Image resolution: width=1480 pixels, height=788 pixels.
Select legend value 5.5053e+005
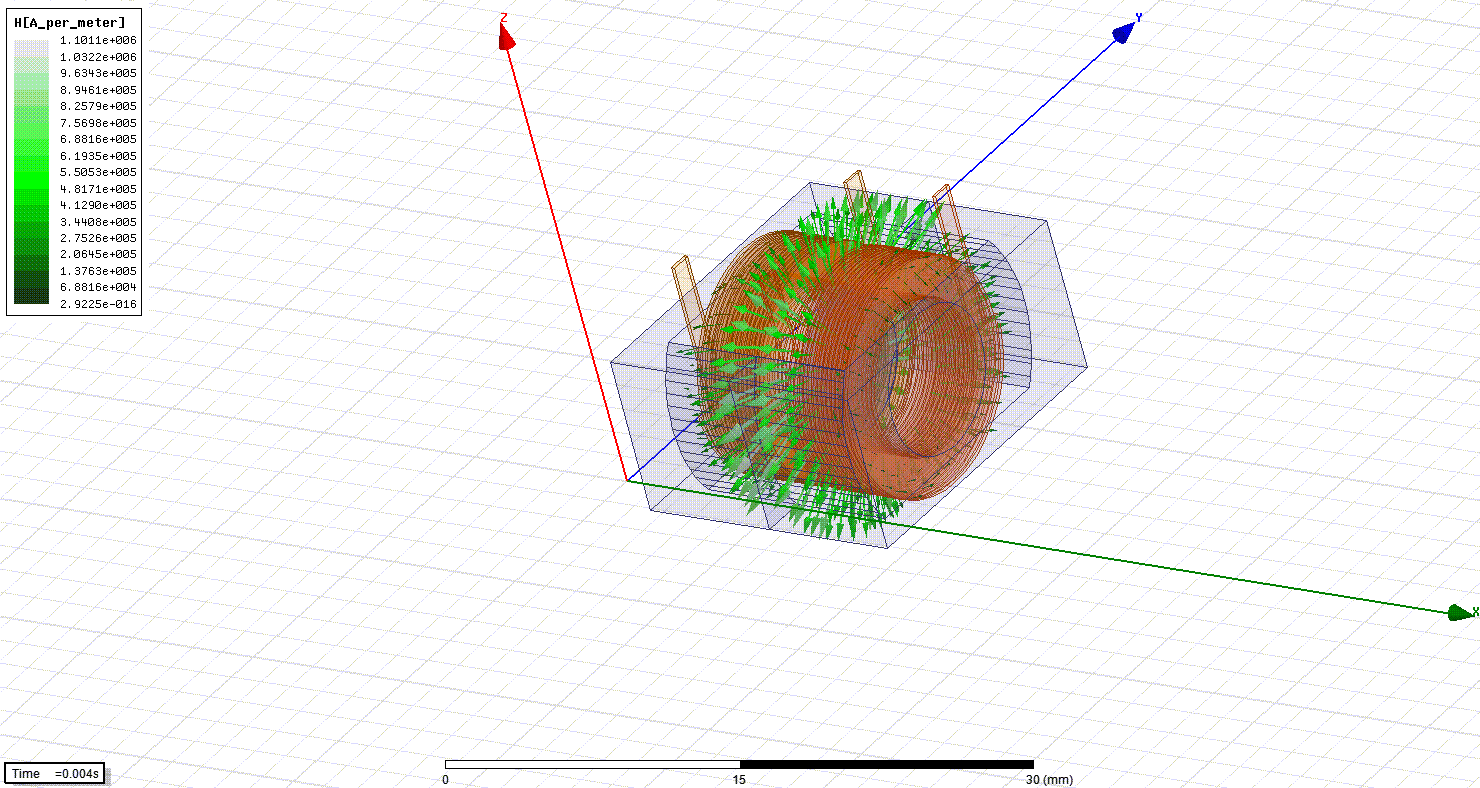pyautogui.click(x=98, y=172)
